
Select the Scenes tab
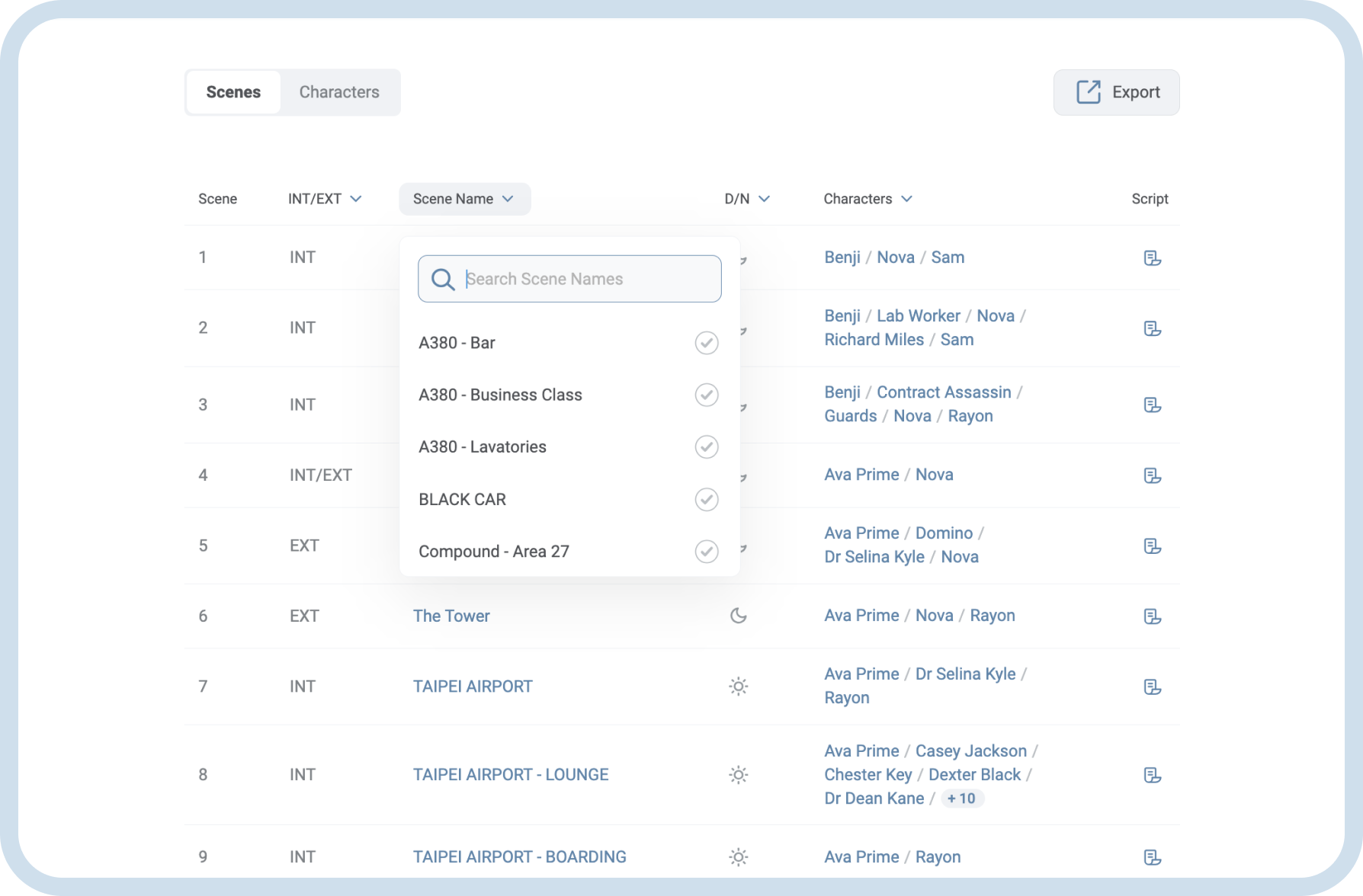pyautogui.click(x=233, y=92)
